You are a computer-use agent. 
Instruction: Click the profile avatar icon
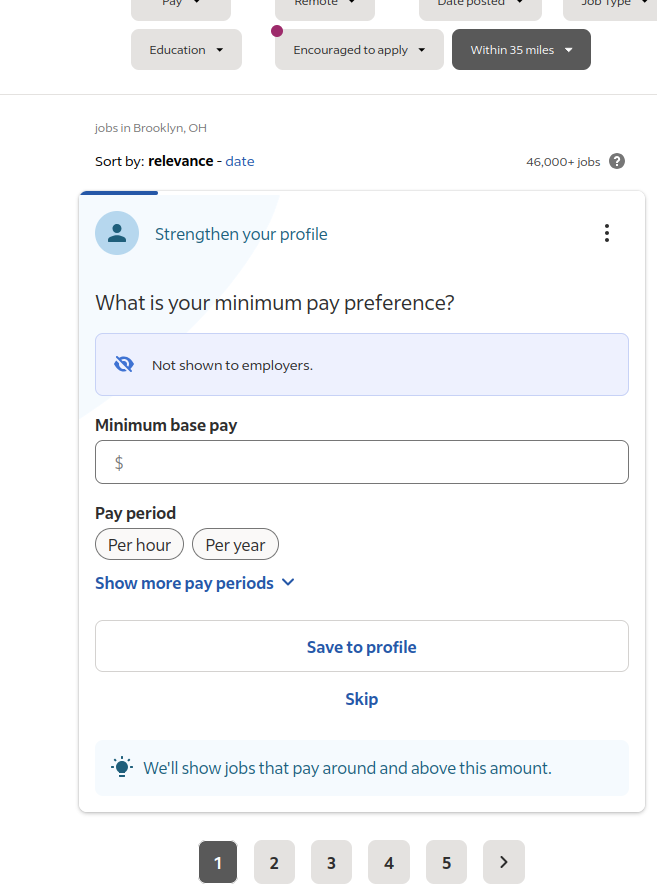(117, 233)
